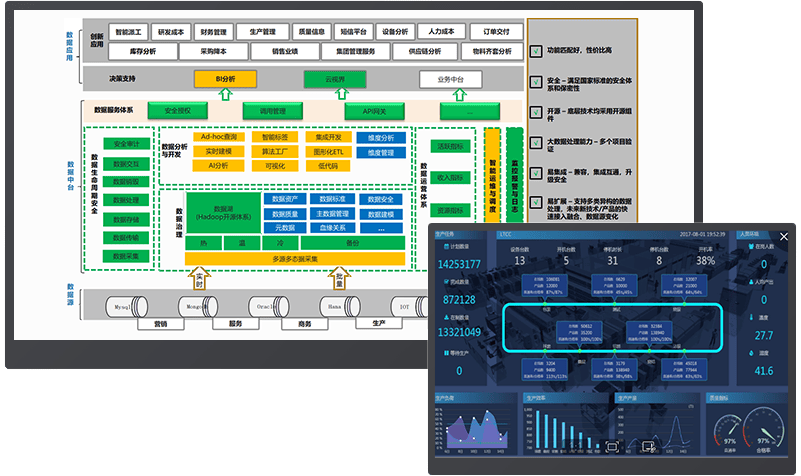Click the yellow BI分析 box
This screenshot has height=476, width=801.
pyautogui.click(x=226, y=77)
